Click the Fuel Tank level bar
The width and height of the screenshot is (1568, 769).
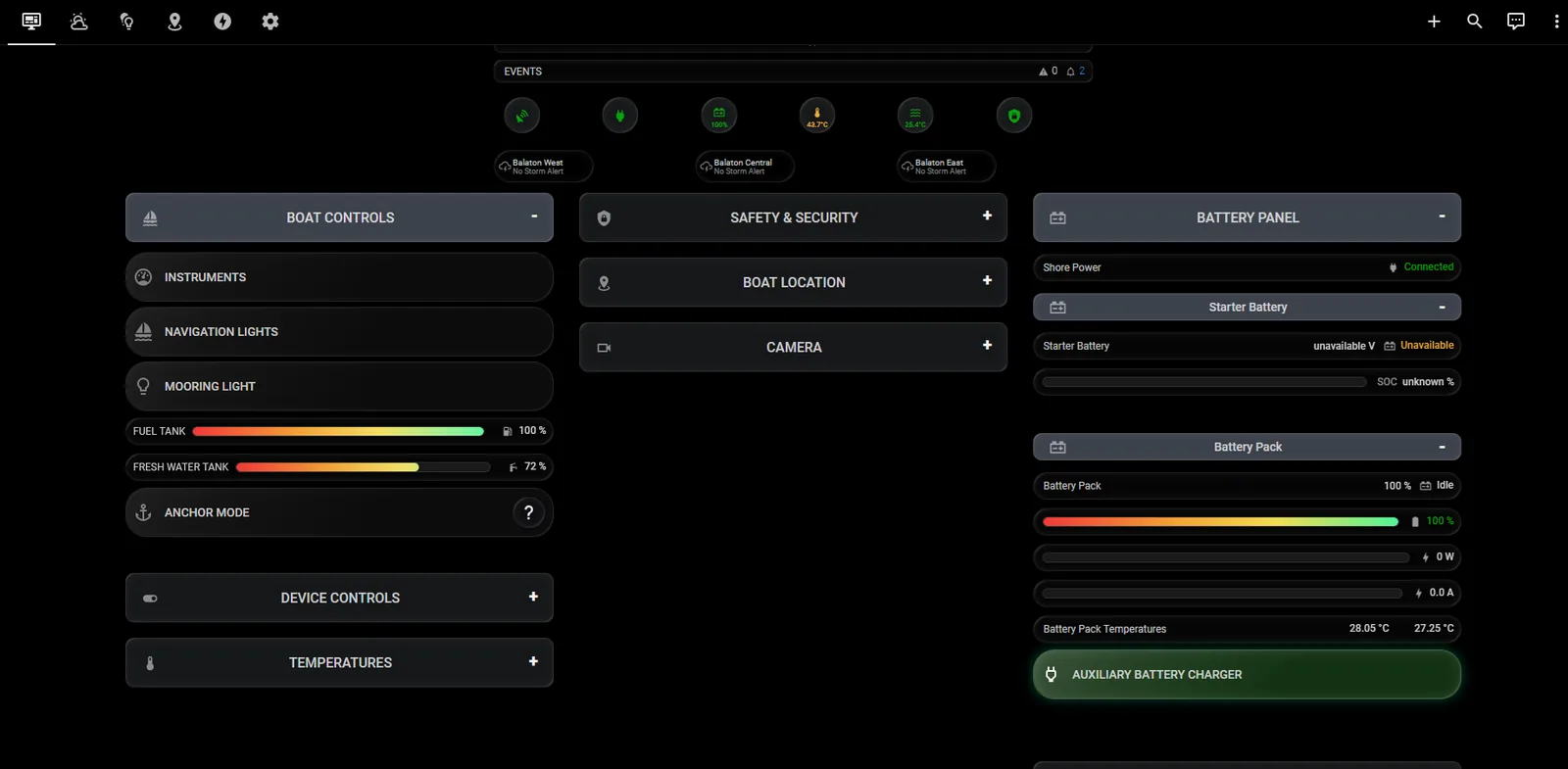[339, 431]
